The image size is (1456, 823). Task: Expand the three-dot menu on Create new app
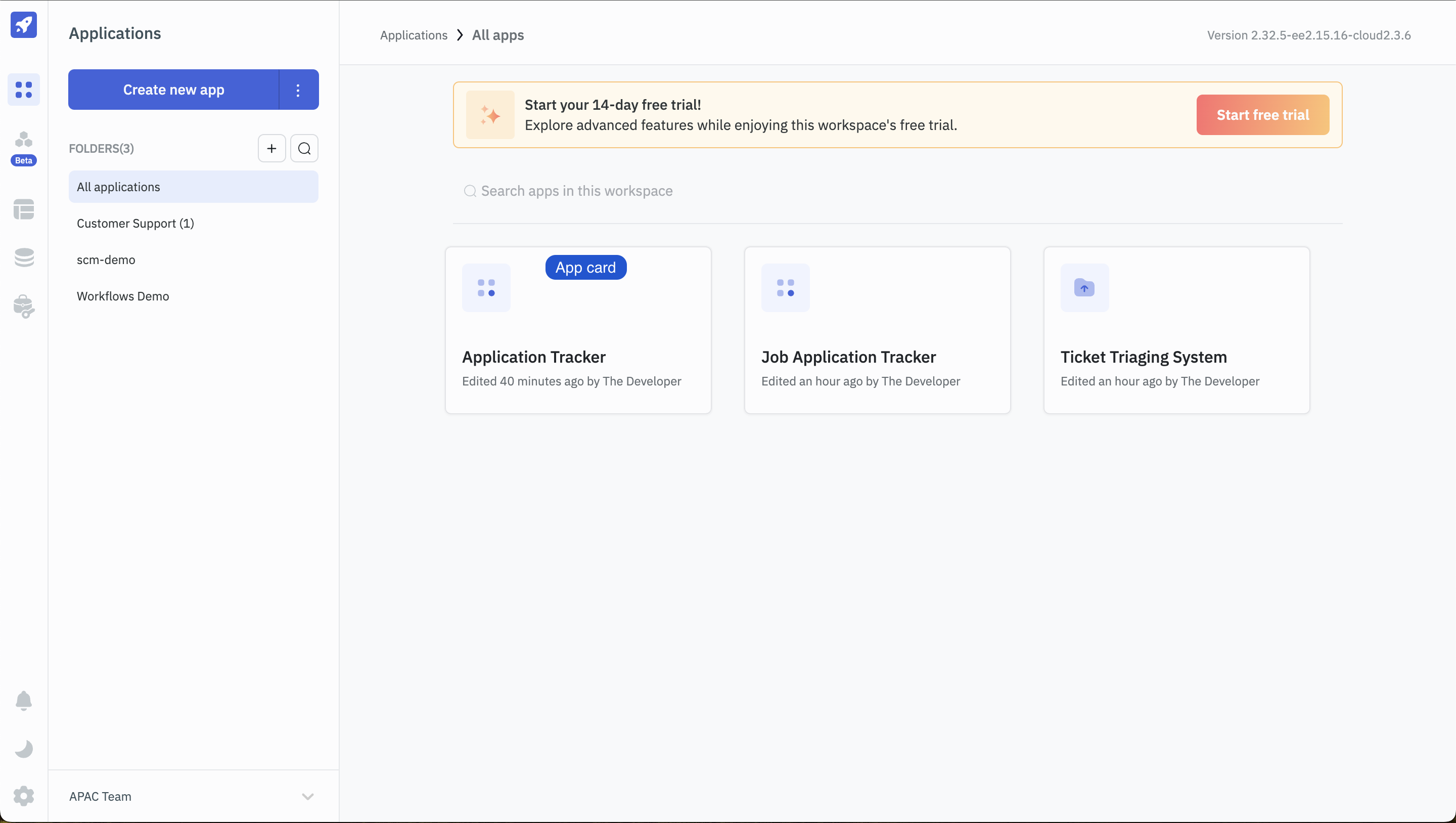pos(298,90)
